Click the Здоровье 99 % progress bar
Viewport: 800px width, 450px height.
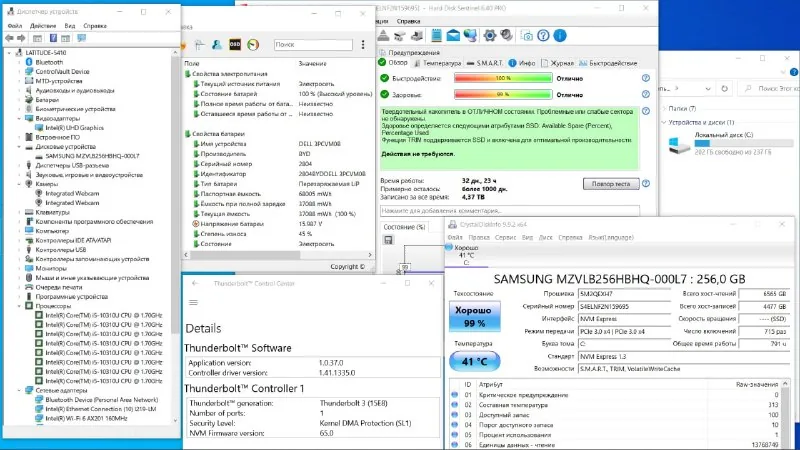503,94
